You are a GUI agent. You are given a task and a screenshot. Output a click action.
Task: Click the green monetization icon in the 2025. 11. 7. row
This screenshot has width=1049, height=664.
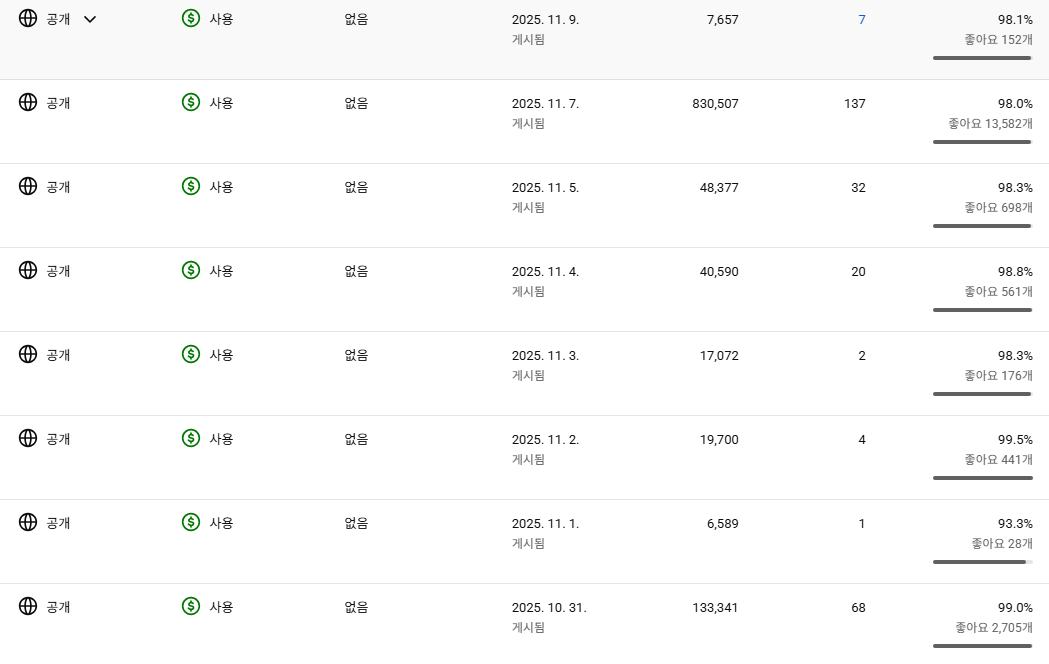click(191, 102)
